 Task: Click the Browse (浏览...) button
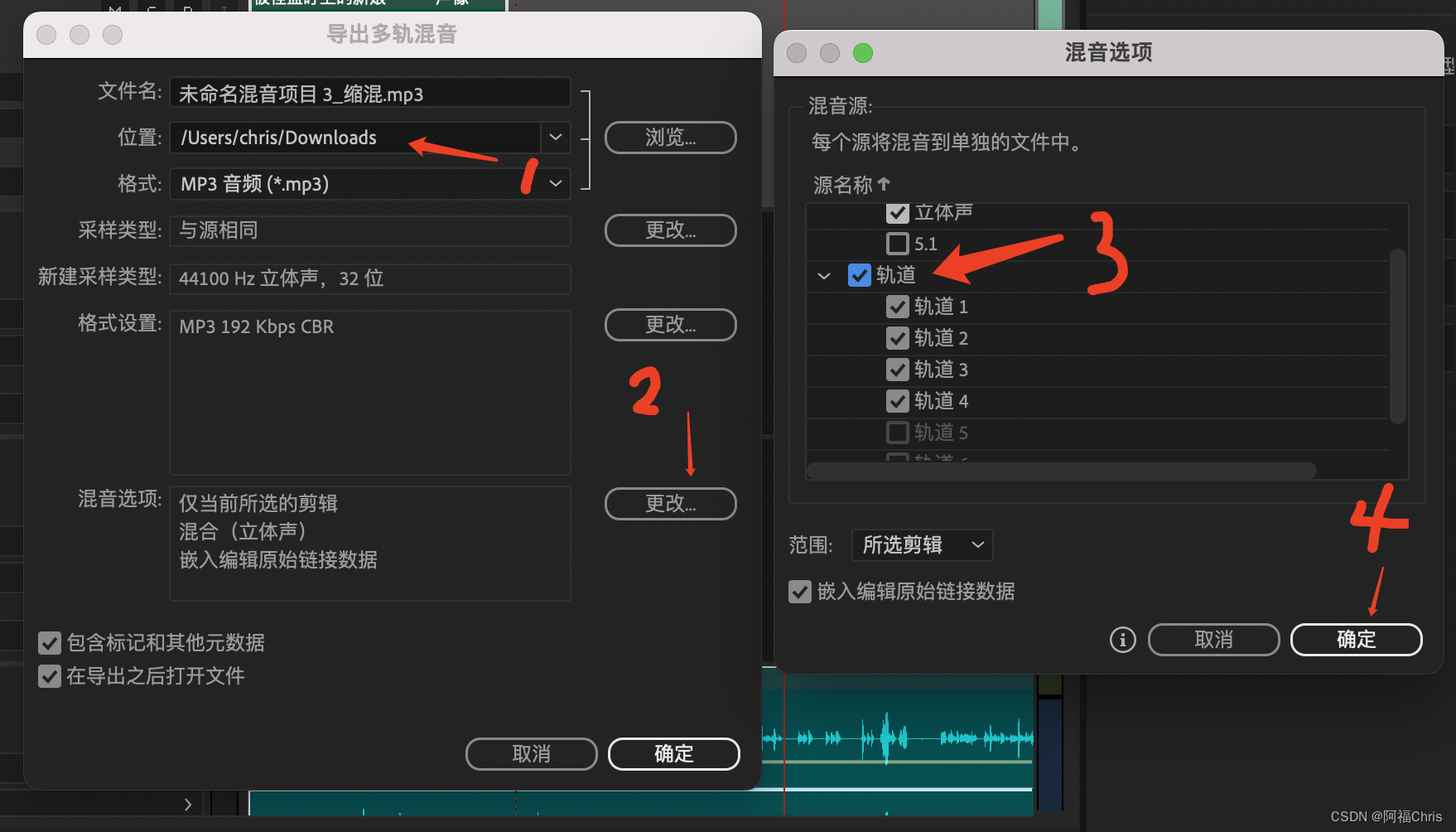pos(671,138)
